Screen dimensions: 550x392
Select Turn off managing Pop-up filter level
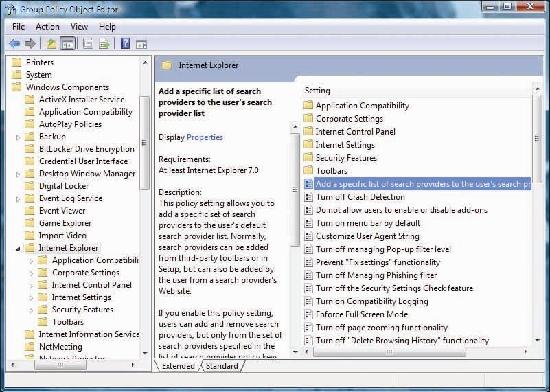pos(383,249)
